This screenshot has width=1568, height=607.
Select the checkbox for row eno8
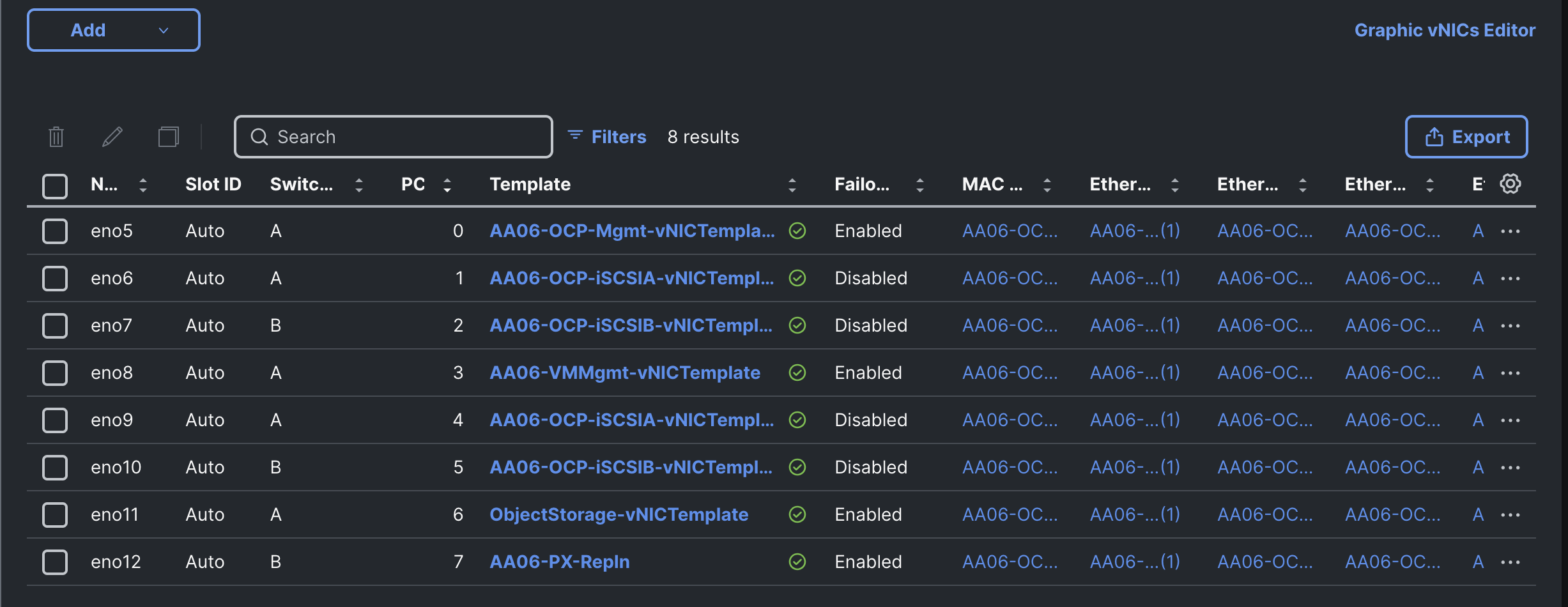pyautogui.click(x=55, y=373)
